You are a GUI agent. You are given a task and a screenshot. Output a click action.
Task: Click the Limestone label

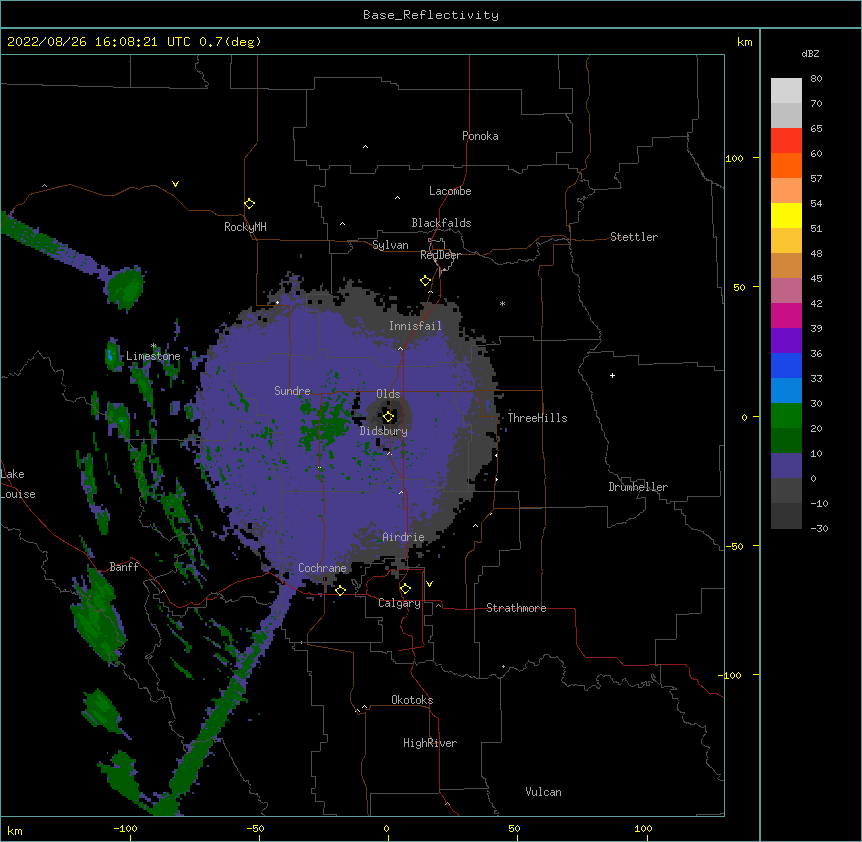coord(153,356)
